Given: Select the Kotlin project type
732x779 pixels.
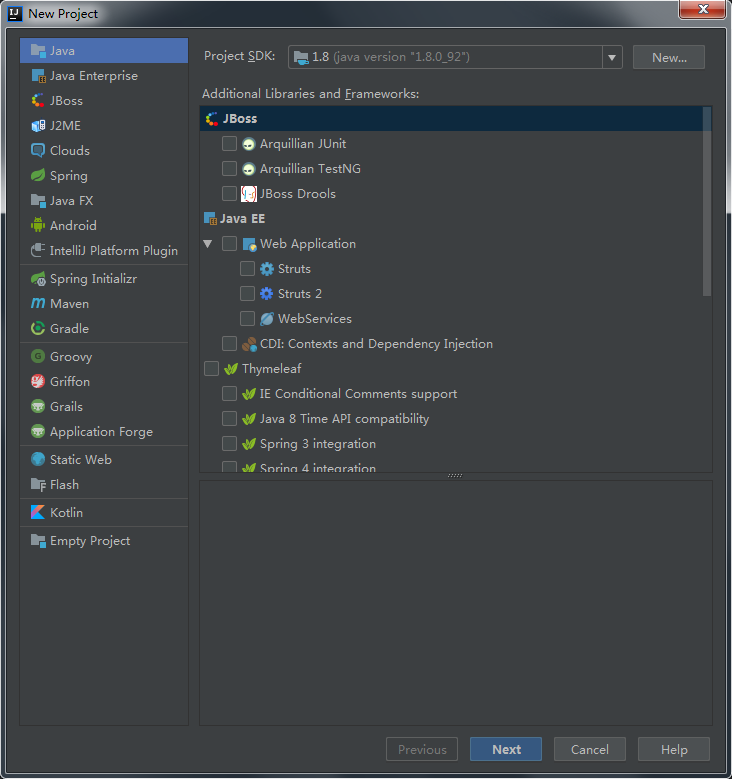Looking at the screenshot, I should tap(104, 512).
